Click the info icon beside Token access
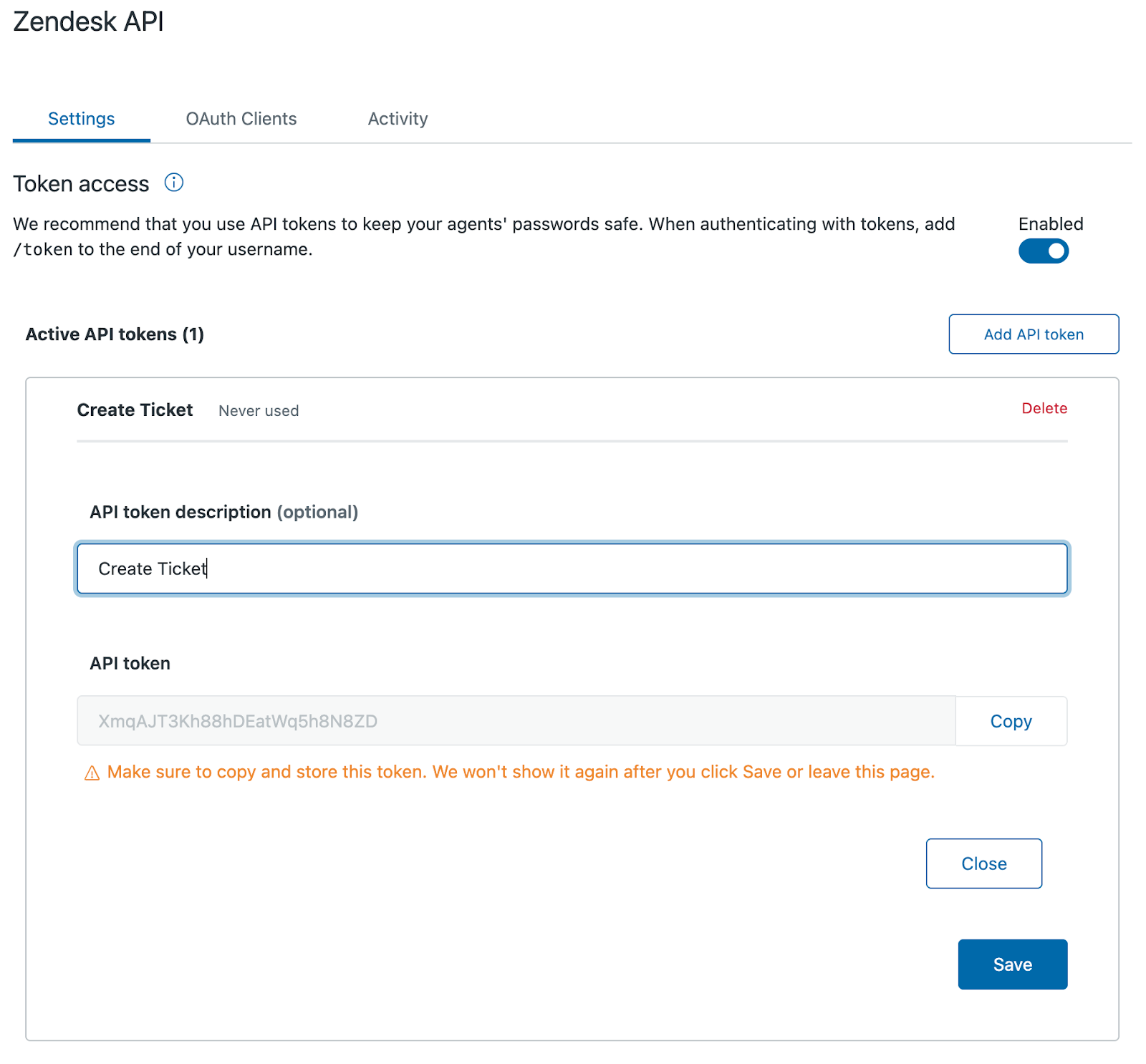1146x1064 pixels. pyautogui.click(x=173, y=183)
